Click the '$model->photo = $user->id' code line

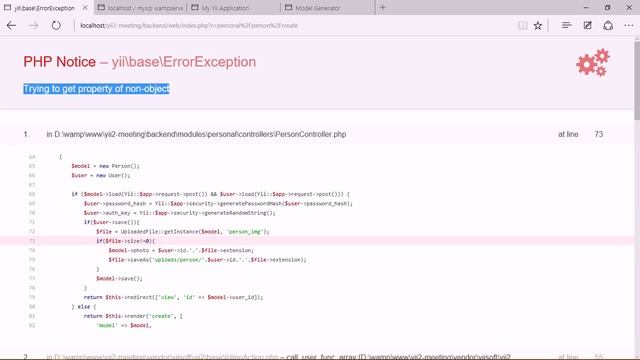point(181,250)
